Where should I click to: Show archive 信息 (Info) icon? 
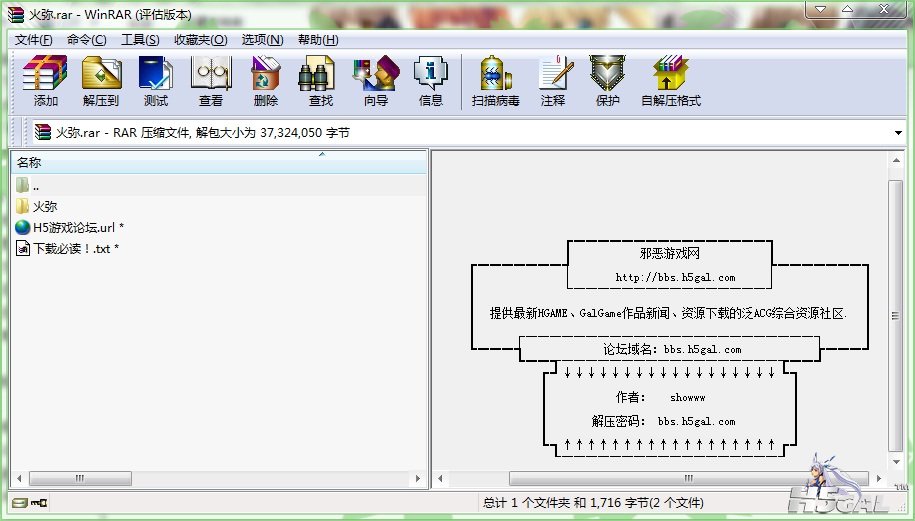(430, 81)
